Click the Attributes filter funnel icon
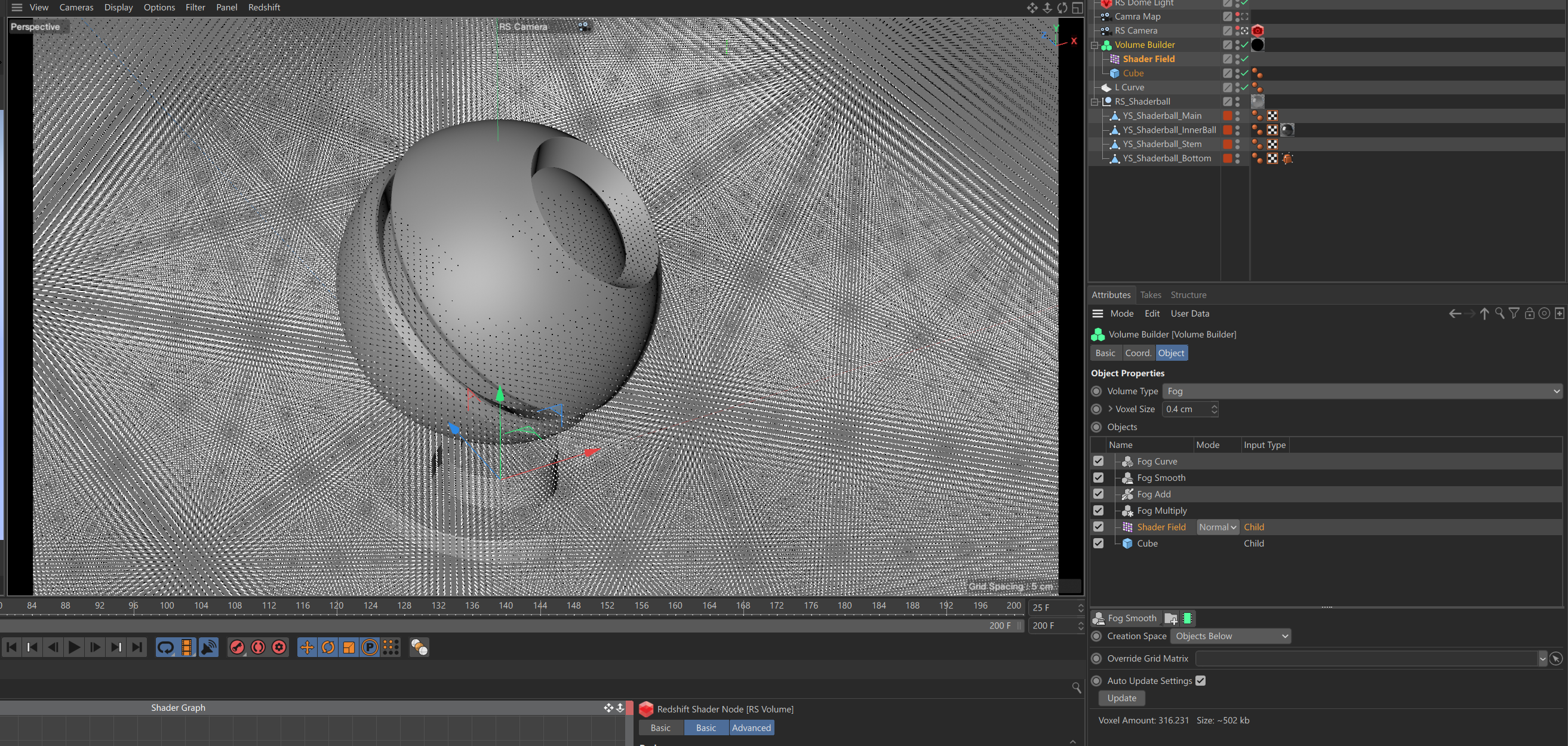This screenshot has height=746, width=1568. pos(1514,313)
